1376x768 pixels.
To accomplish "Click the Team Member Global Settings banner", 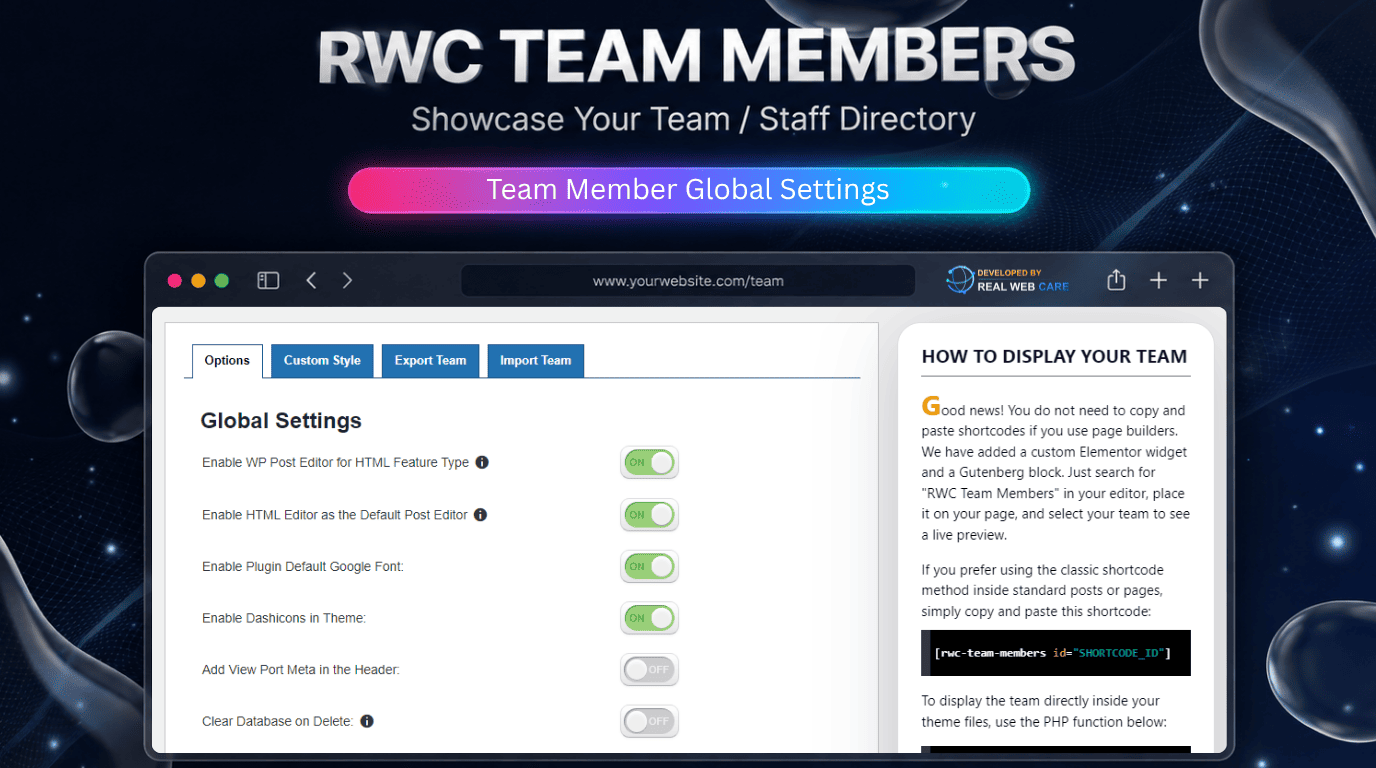I will [x=688, y=190].
